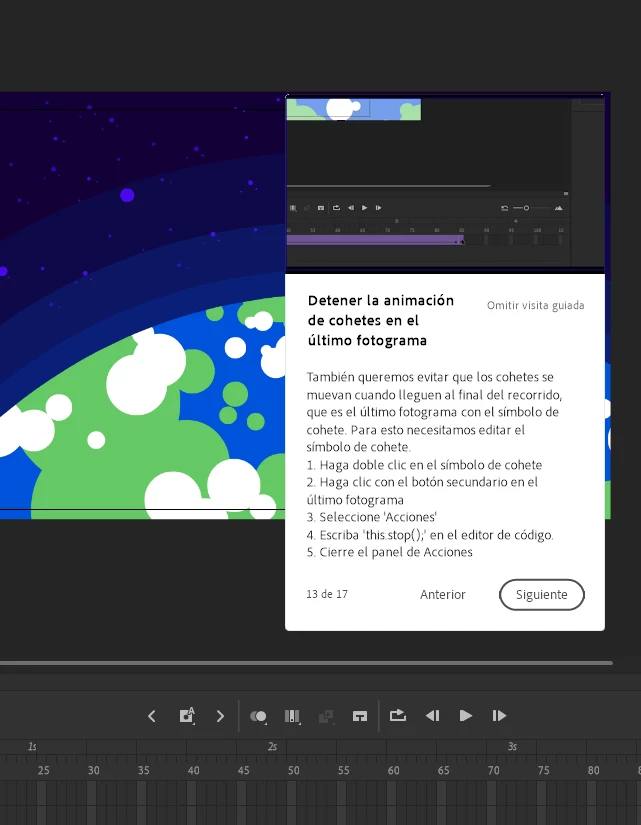The width and height of the screenshot is (641, 825).
Task: Click Siguiente to continue the tour
Action: 542,595
